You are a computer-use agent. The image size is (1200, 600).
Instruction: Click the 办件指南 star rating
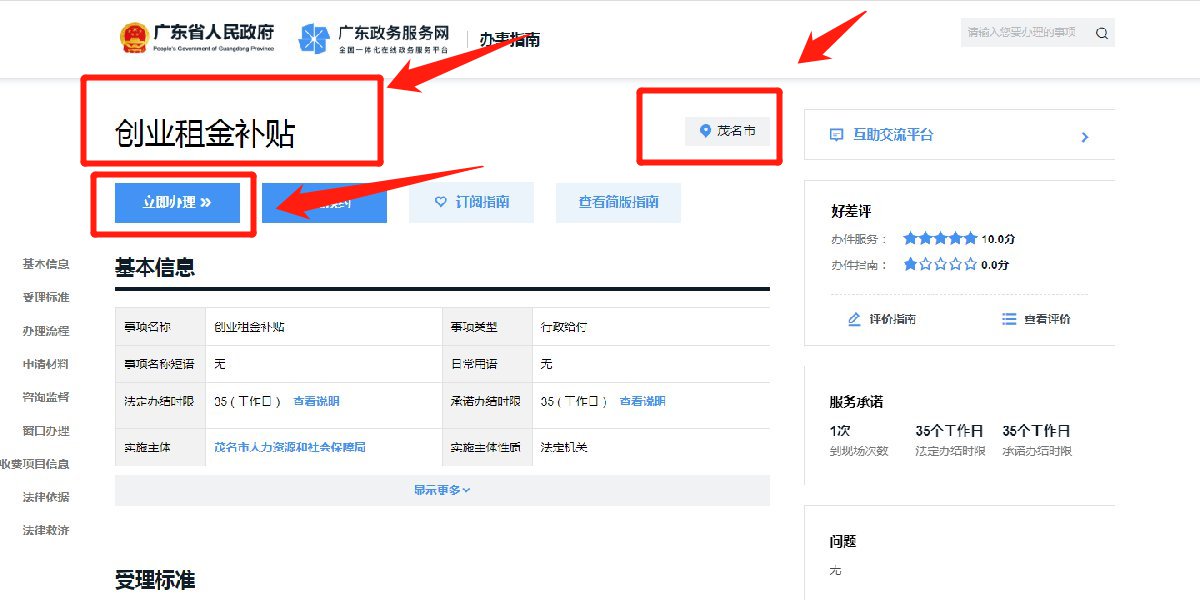point(940,265)
